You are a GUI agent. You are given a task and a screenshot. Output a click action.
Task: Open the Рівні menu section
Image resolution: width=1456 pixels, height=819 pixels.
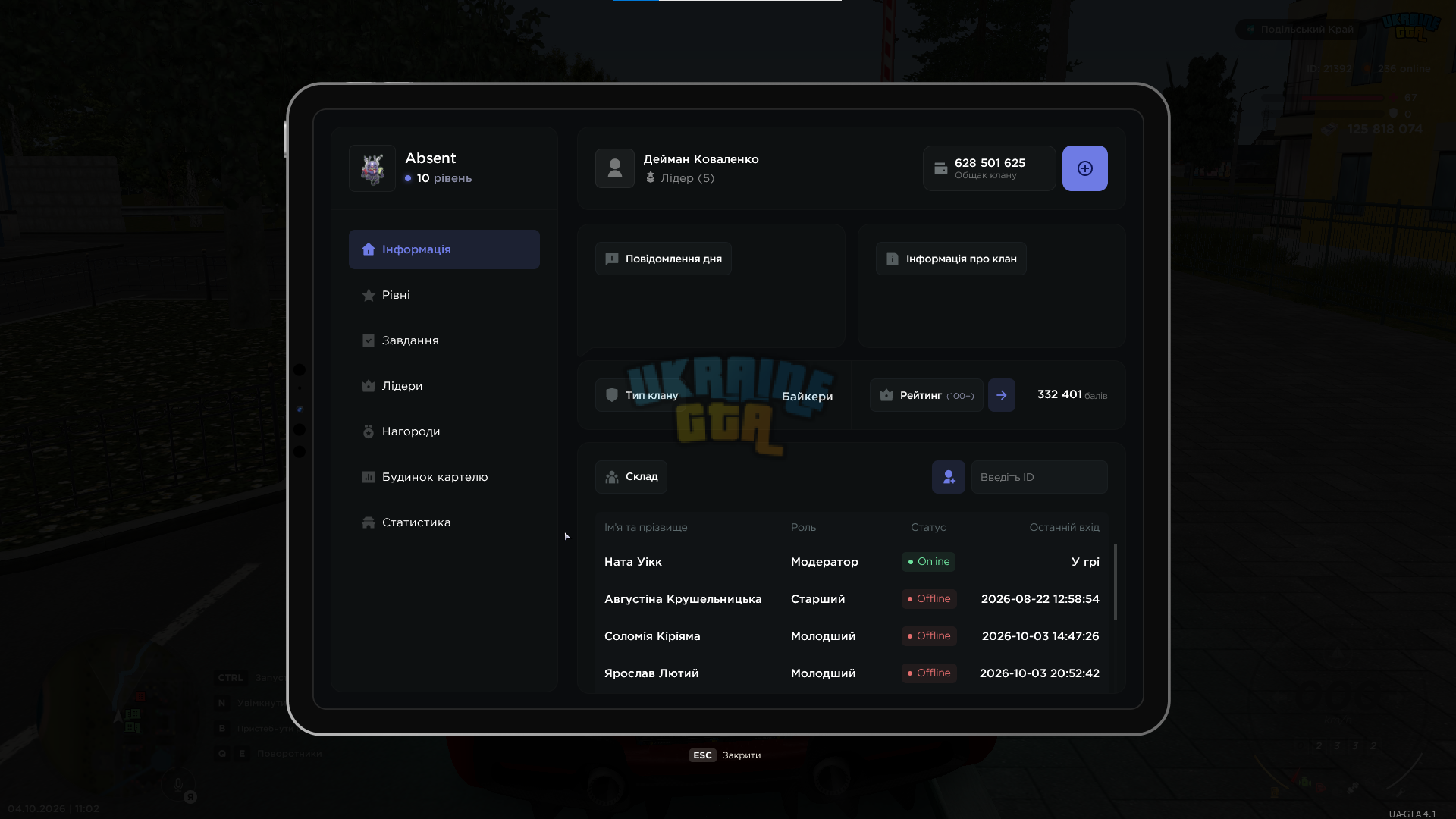[x=444, y=295]
